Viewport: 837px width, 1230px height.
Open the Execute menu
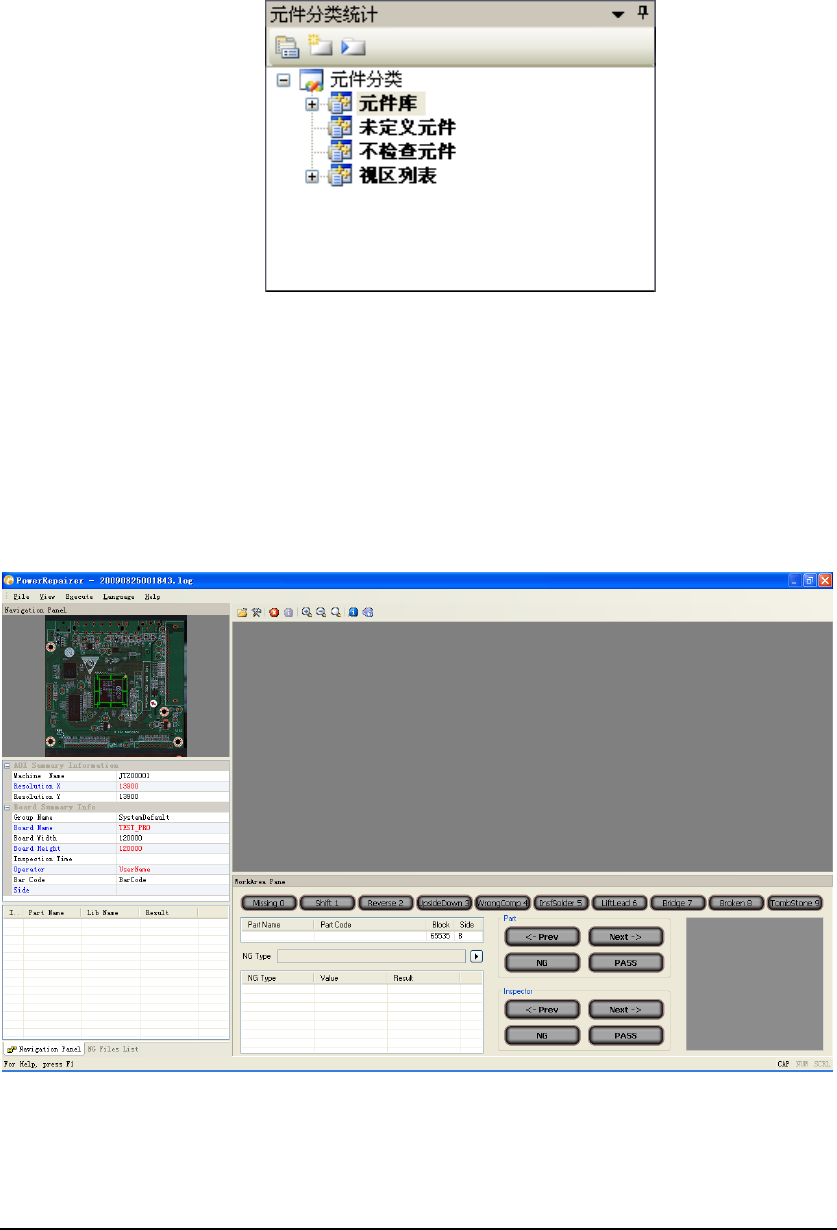coord(80,596)
